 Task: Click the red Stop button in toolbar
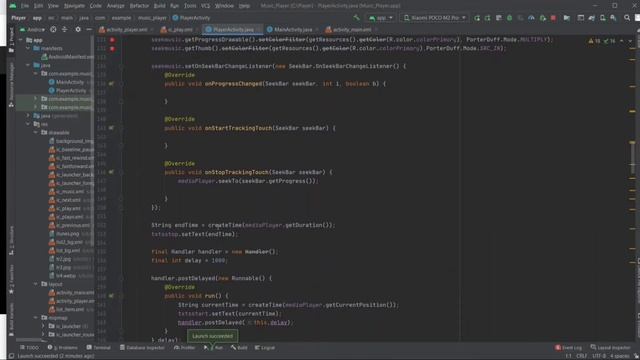coord(553,18)
